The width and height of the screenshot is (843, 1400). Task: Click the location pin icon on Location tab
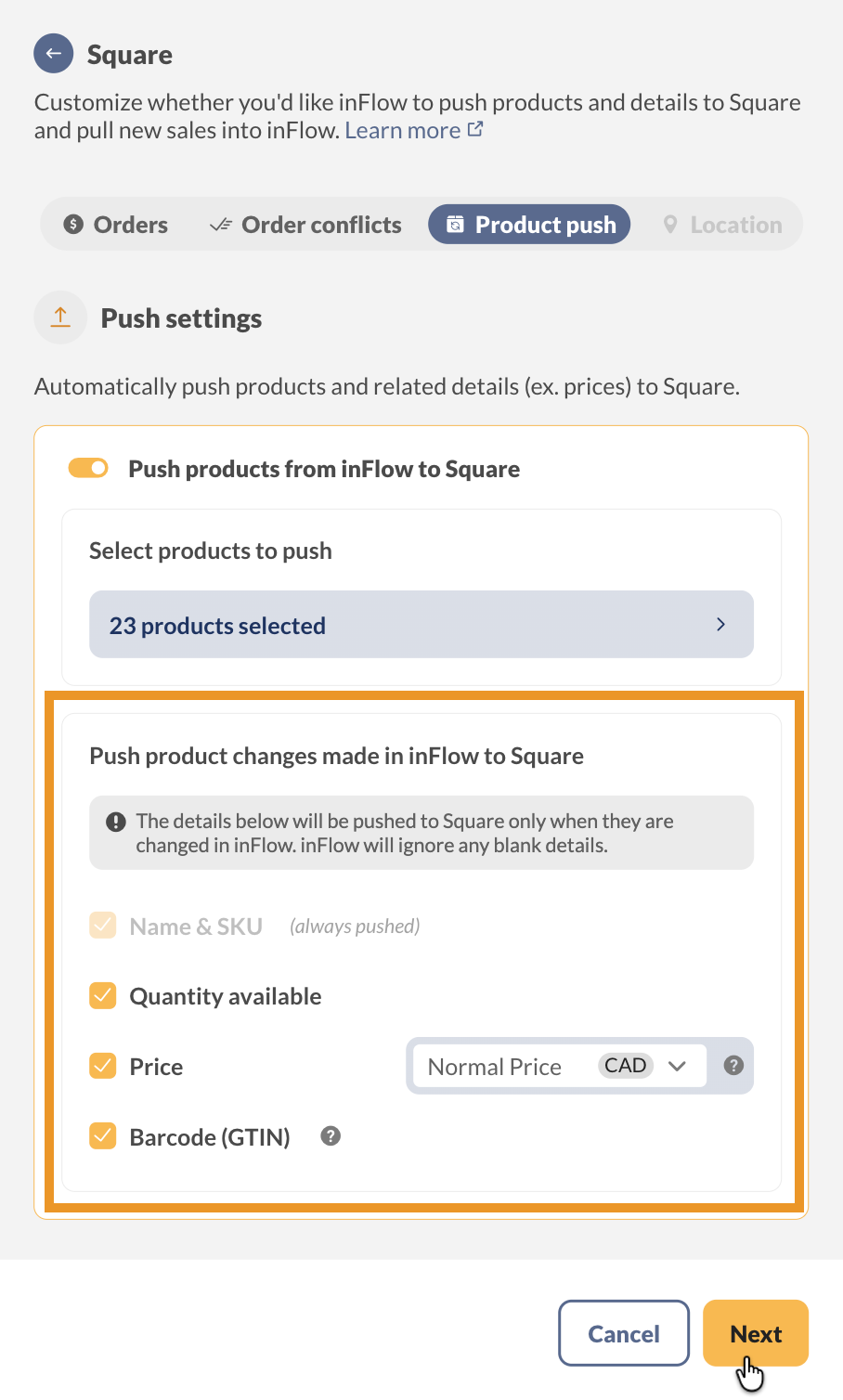pyautogui.click(x=670, y=224)
